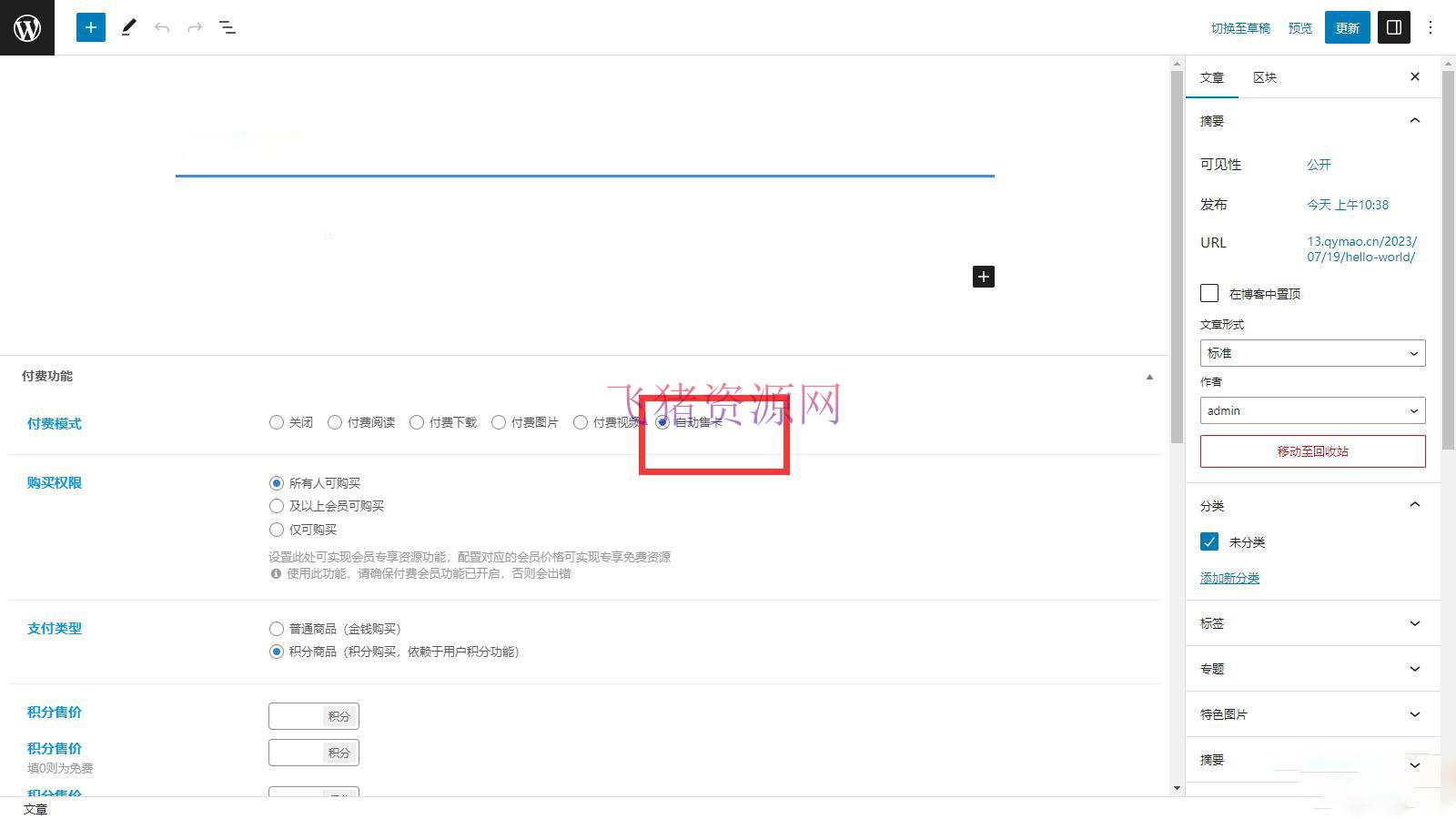Image resolution: width=1456 pixels, height=819 pixels.
Task: Click the 添加新分类 link
Action: pos(1228,577)
